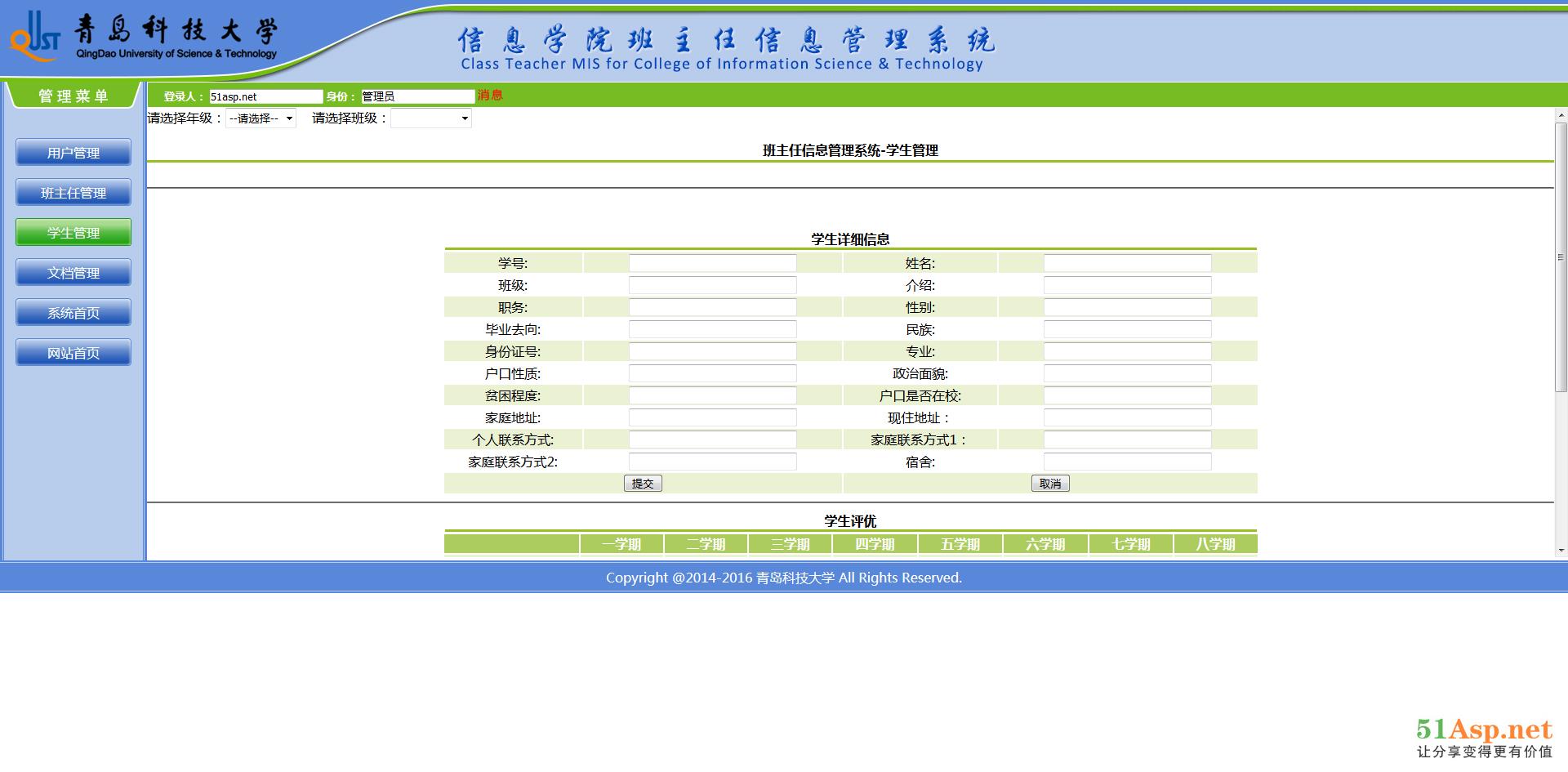1568x772 pixels.
Task: Open the 请选择年级 dropdown
Action: click(261, 118)
